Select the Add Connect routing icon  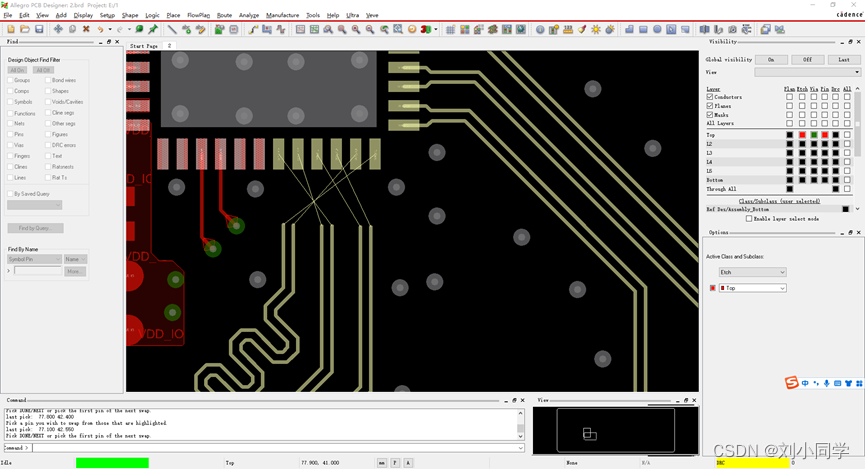click(x=253, y=29)
